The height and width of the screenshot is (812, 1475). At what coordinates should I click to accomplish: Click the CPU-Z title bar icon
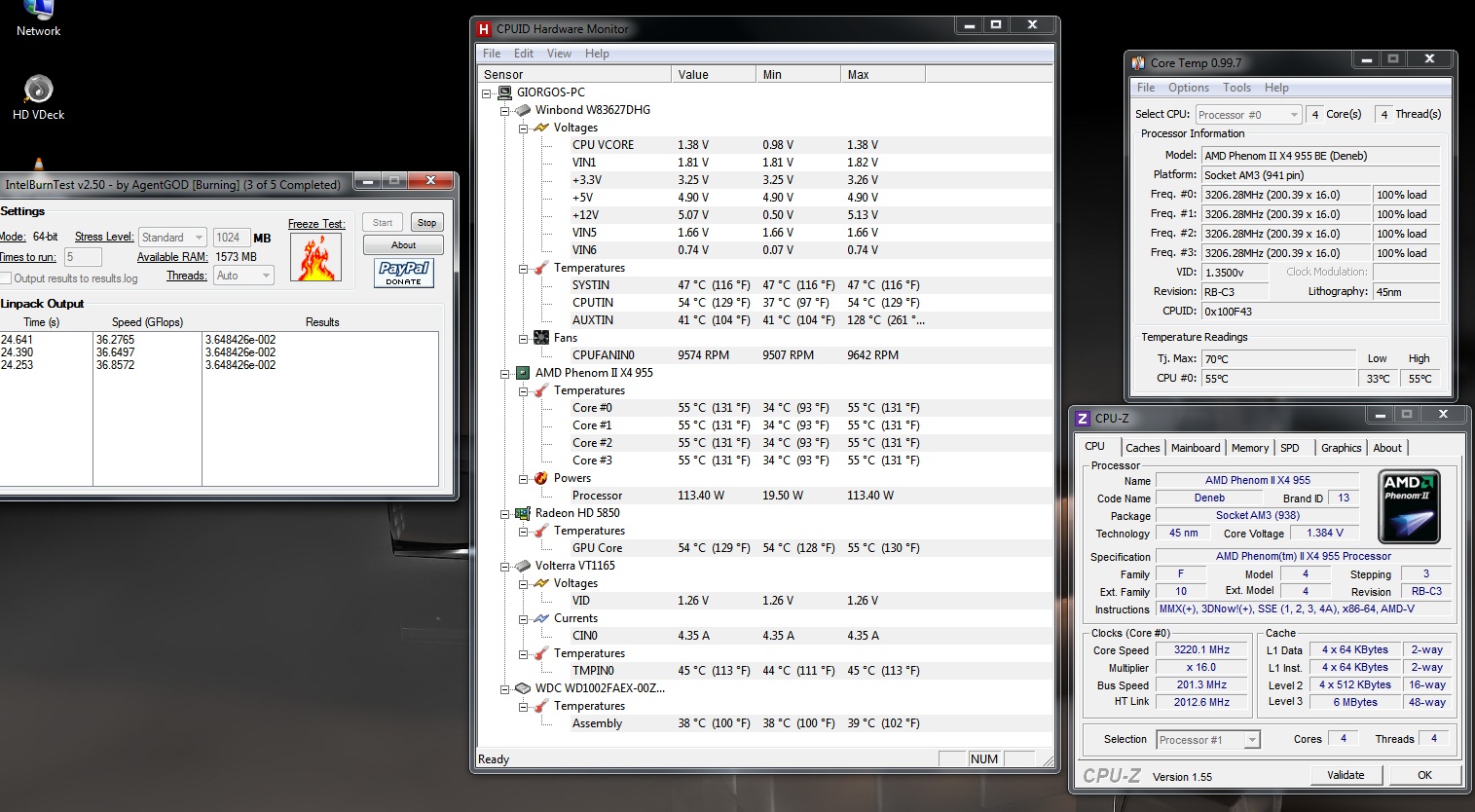coord(1082,419)
